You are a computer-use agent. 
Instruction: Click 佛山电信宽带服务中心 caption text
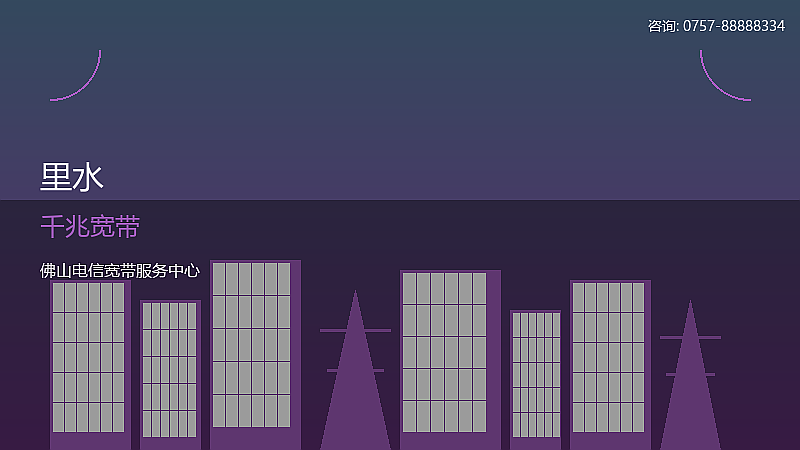point(120,270)
